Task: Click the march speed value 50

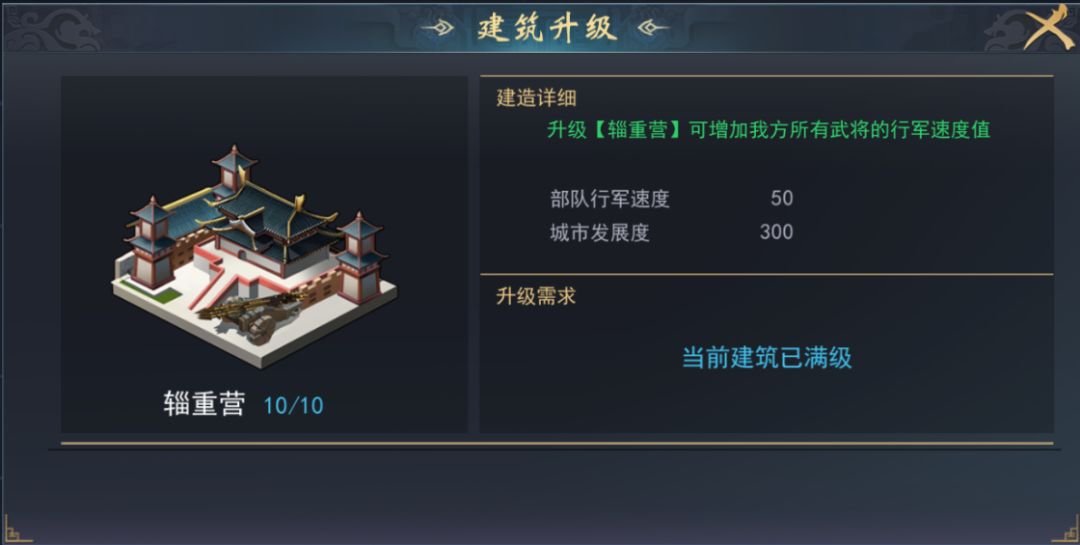Action: click(781, 198)
